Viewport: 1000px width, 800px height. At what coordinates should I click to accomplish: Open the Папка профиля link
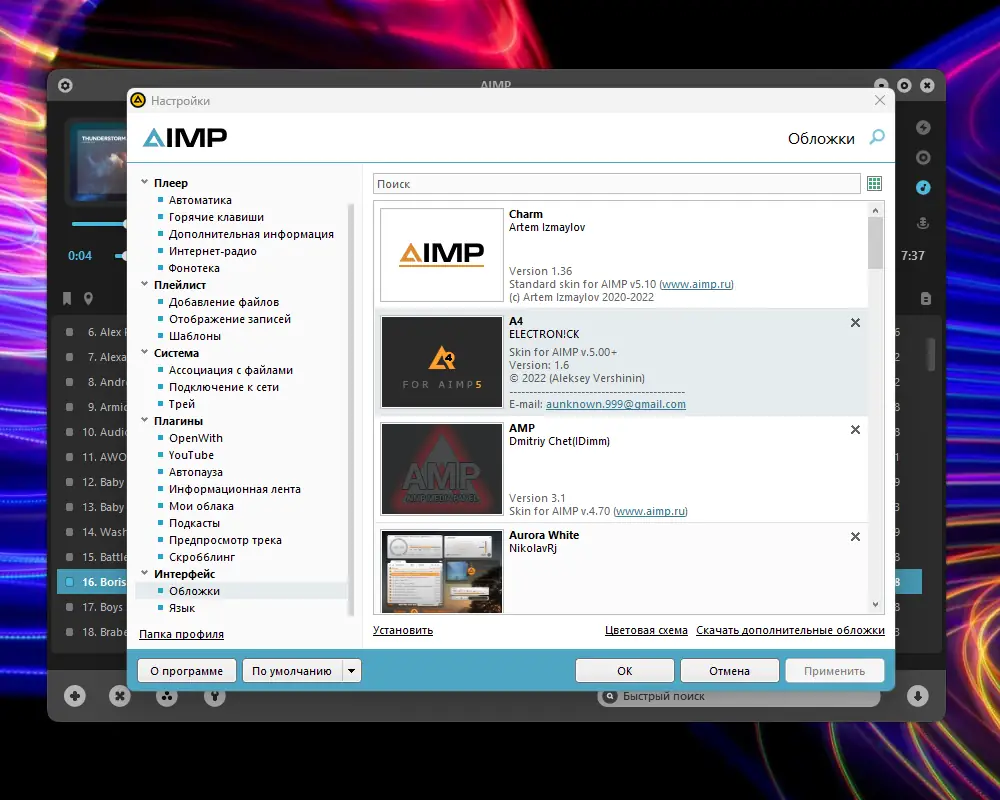(x=181, y=634)
